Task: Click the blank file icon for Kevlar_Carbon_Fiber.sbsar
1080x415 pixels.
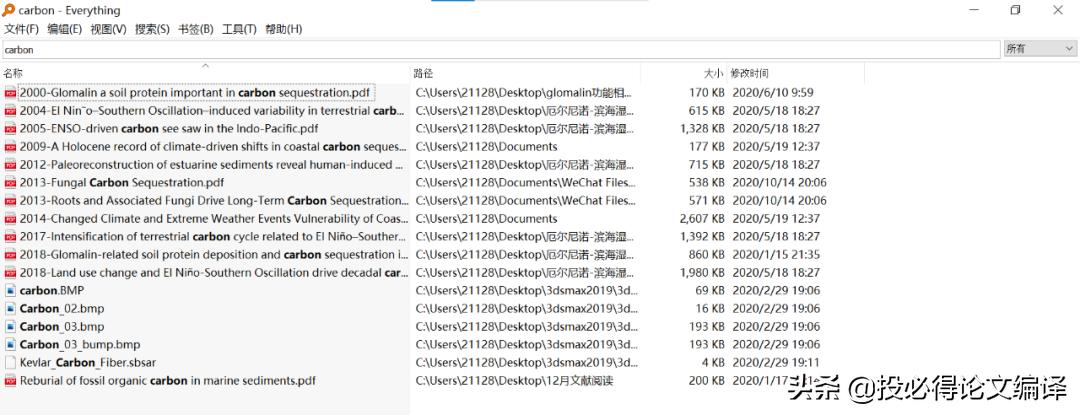Action: click(x=10, y=363)
